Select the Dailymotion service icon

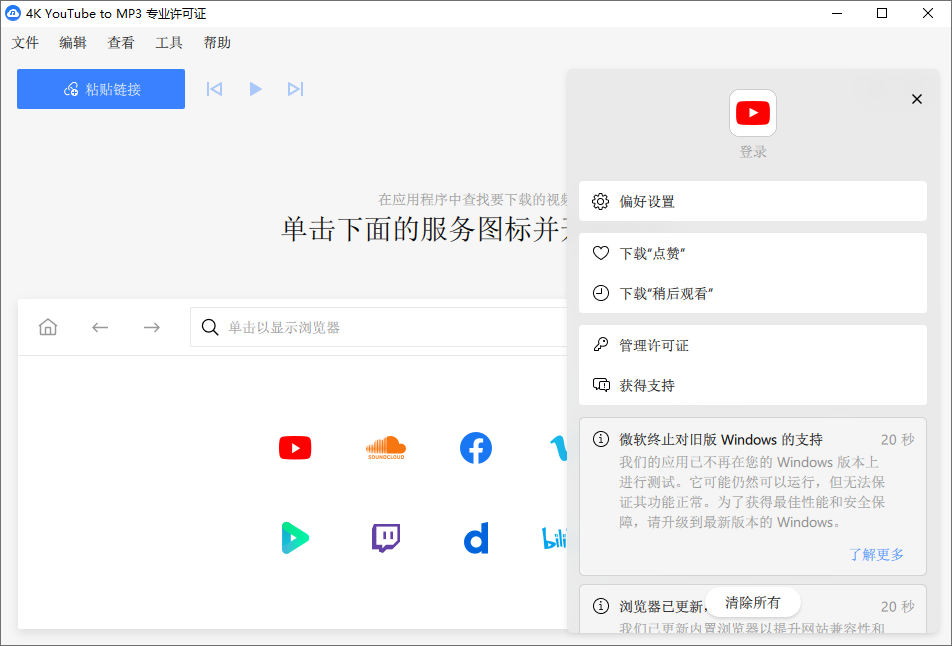coord(475,538)
